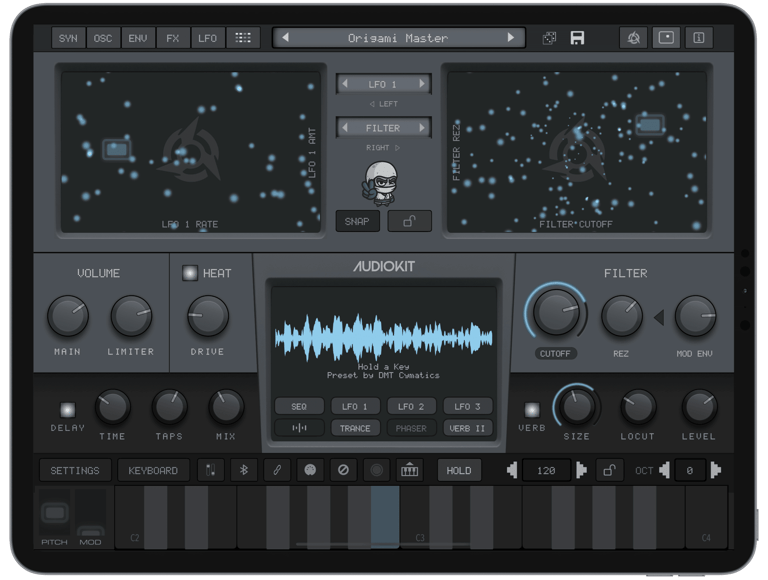768x580 pixels.
Task: Select next left pad assignment after LFO 1
Action: (422, 84)
